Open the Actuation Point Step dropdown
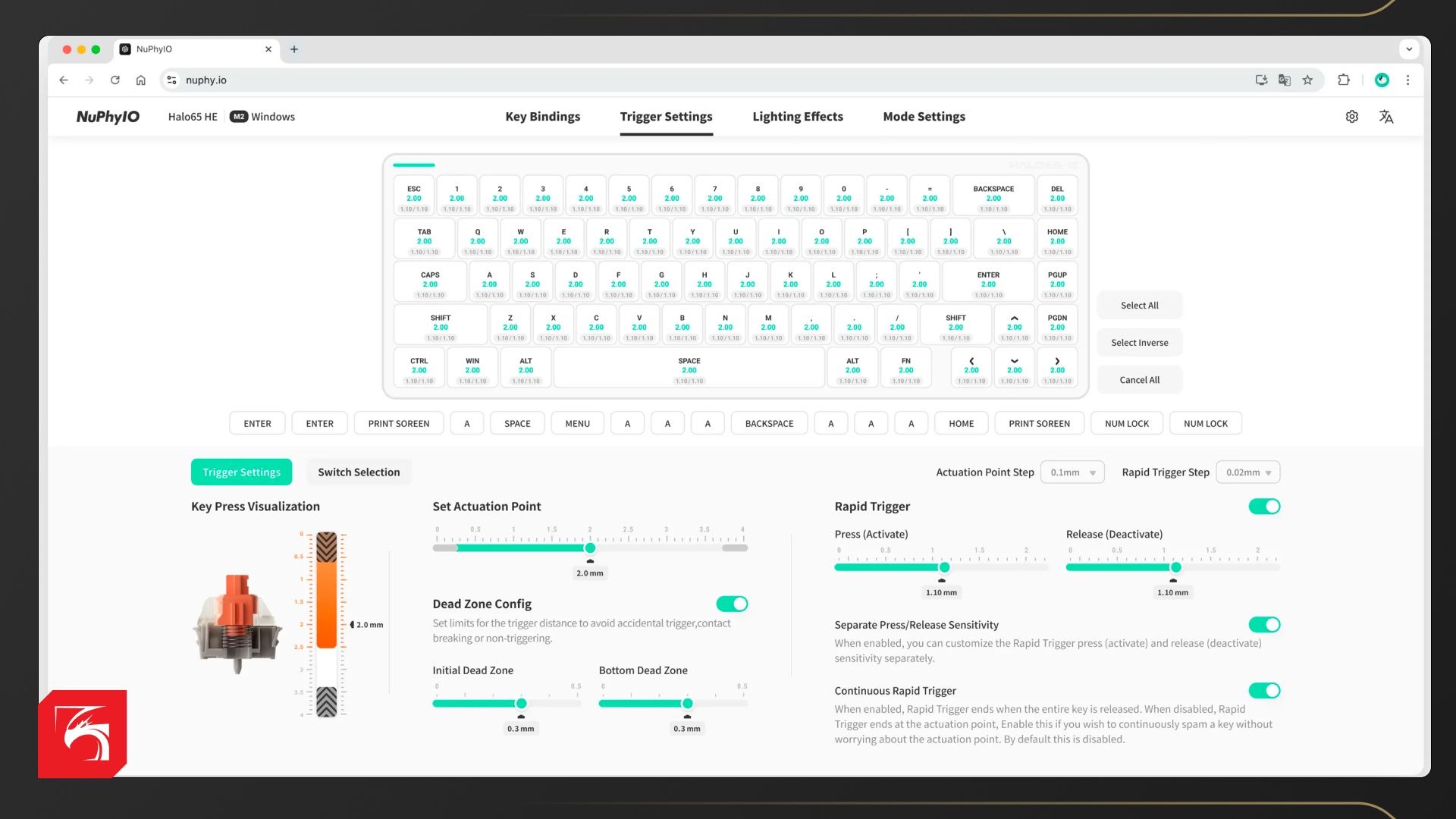1456x819 pixels. (x=1072, y=472)
